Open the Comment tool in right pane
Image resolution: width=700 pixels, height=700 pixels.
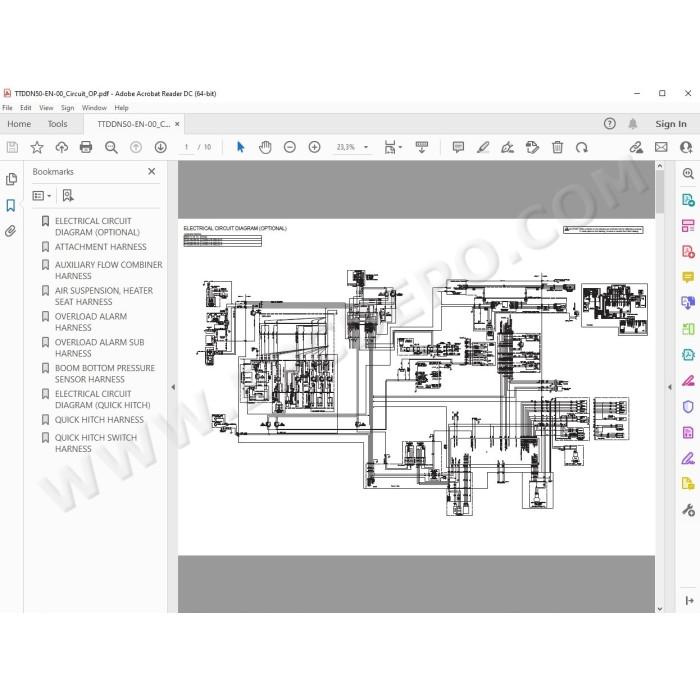coord(688,277)
